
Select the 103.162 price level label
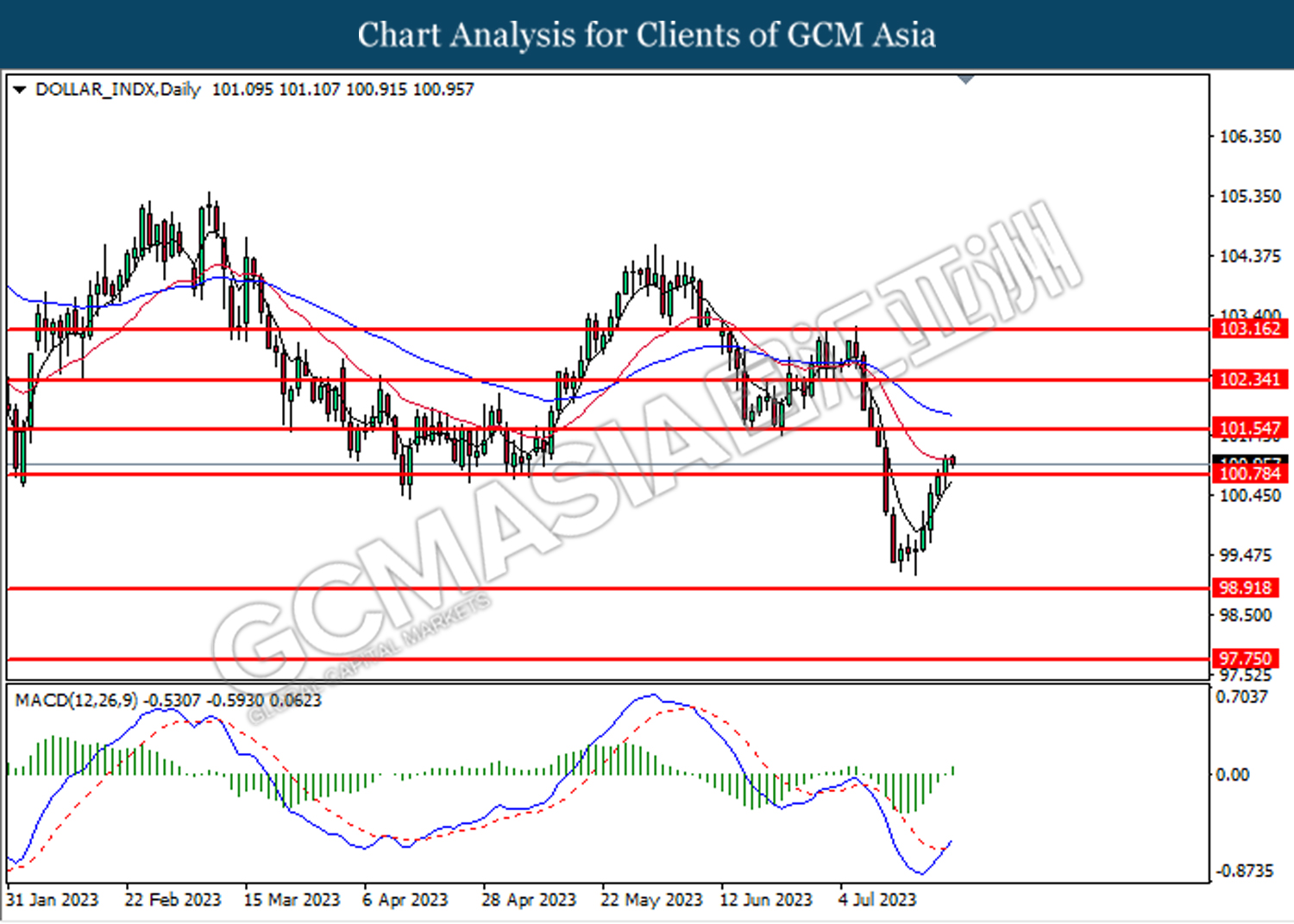click(x=1250, y=329)
